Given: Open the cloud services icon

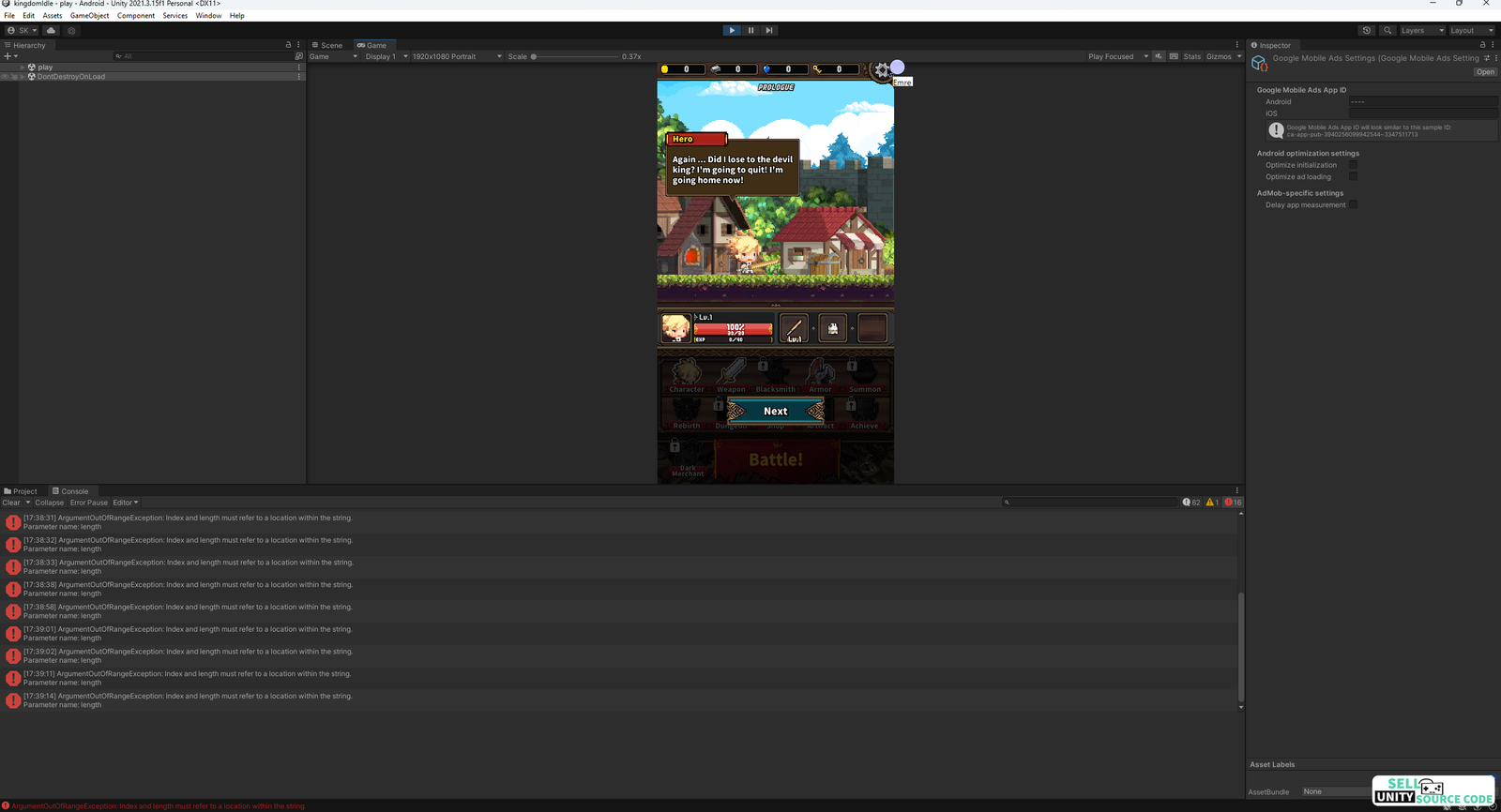Looking at the screenshot, I should click(52, 30).
